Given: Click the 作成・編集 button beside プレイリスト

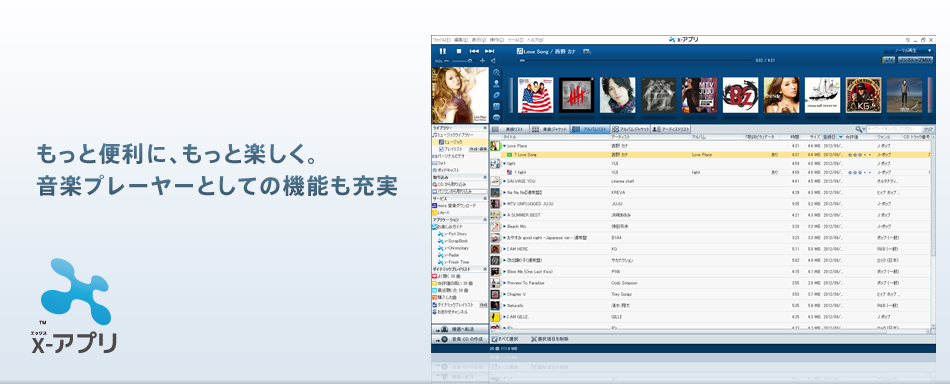Looking at the screenshot, I should click(x=478, y=148).
